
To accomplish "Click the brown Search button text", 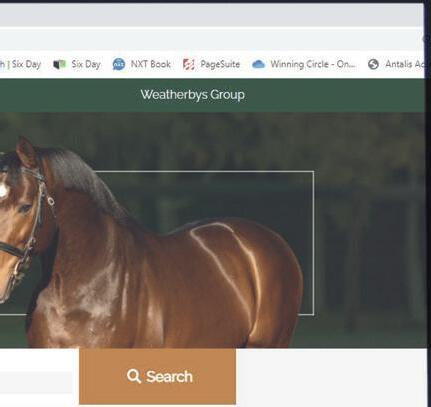I will pos(169,377).
